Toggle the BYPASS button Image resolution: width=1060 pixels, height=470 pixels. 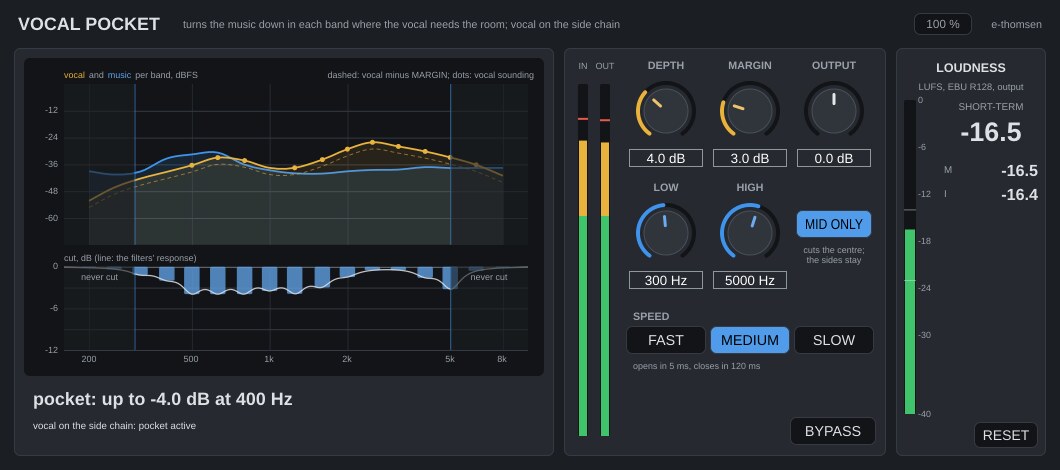(833, 431)
